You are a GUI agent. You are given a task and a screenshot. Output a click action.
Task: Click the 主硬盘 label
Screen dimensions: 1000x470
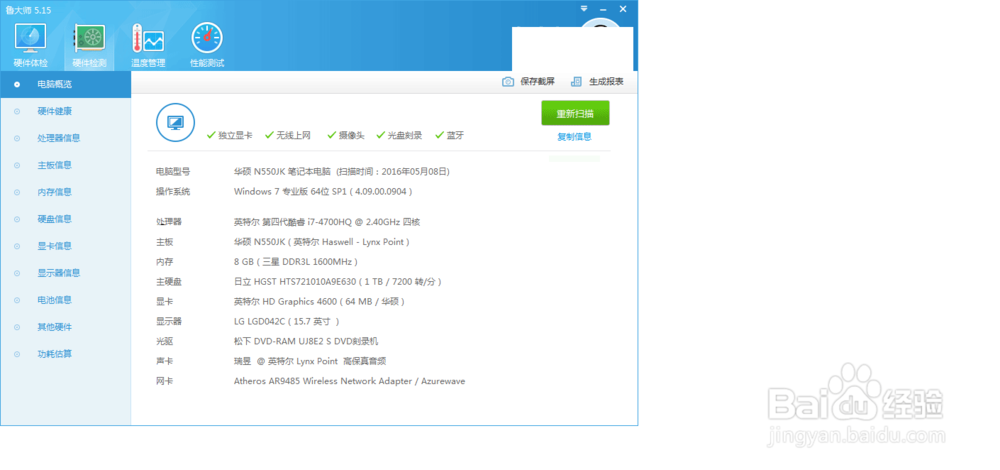(x=169, y=282)
